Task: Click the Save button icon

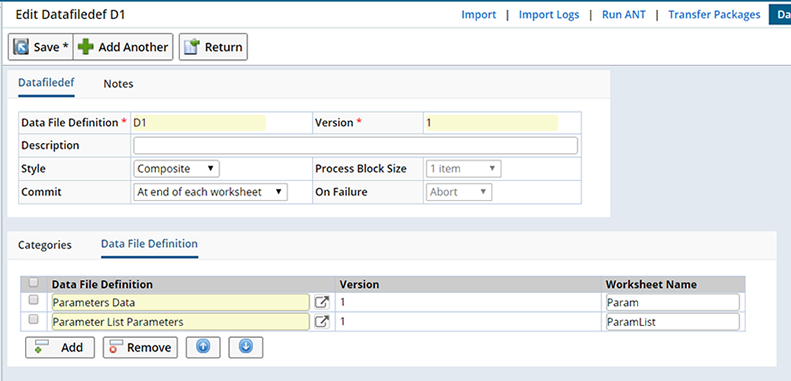Action: click(21, 47)
